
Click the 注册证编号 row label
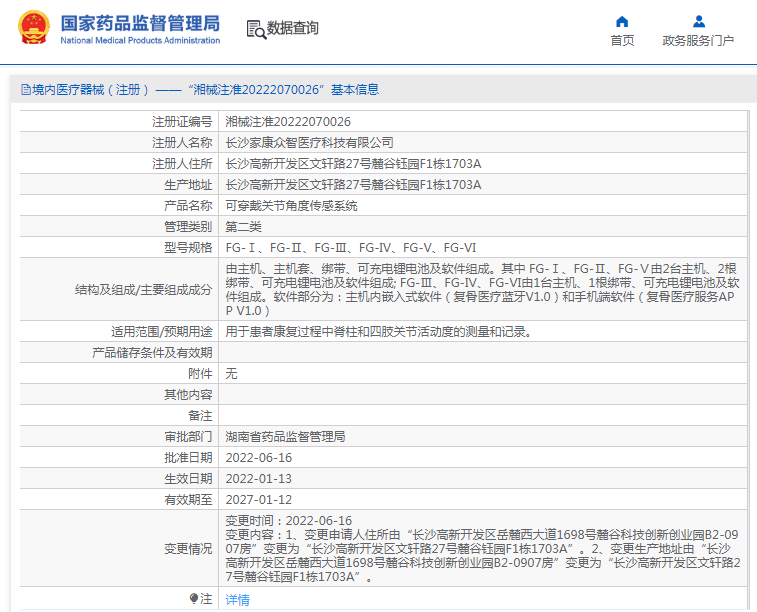(x=182, y=122)
